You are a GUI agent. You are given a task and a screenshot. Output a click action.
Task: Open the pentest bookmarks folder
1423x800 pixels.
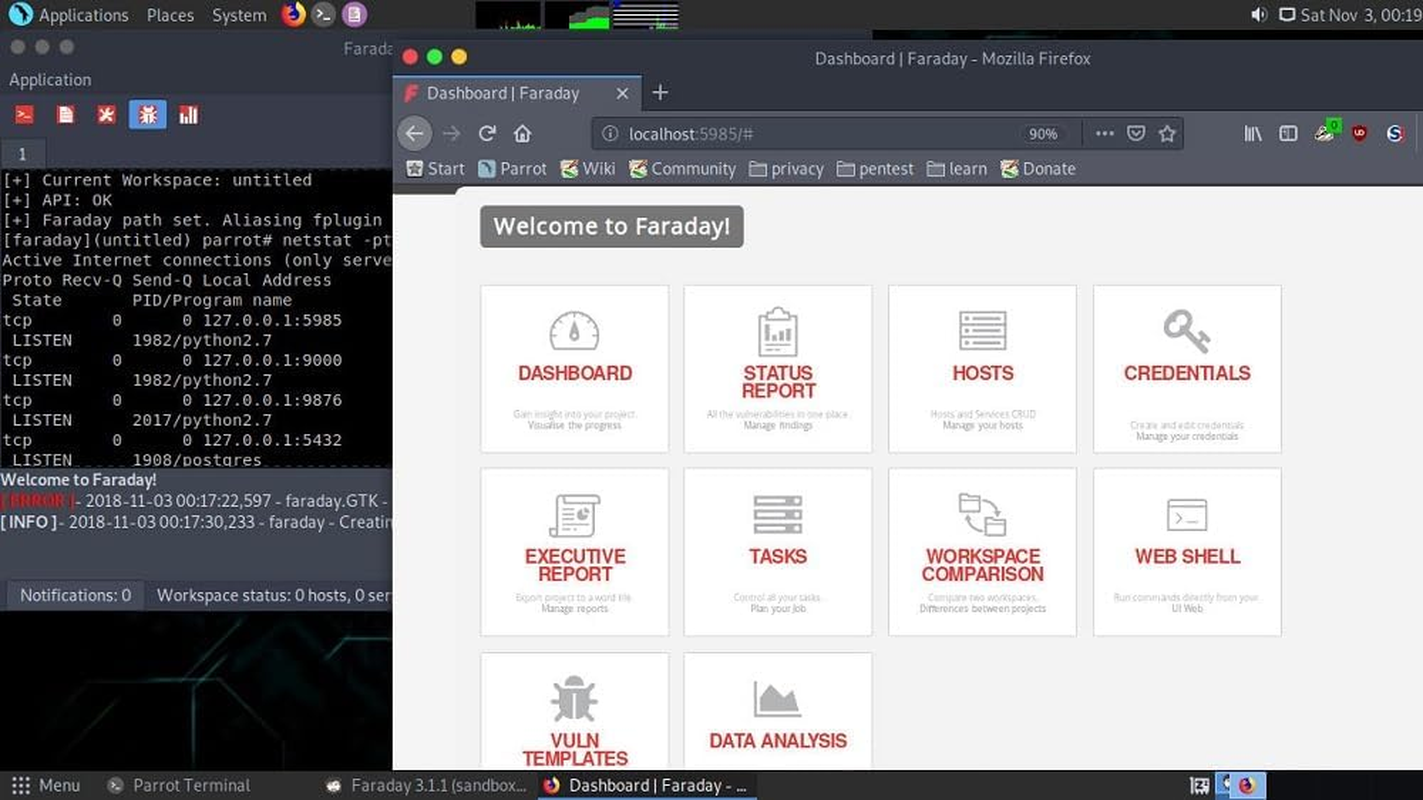coord(875,169)
